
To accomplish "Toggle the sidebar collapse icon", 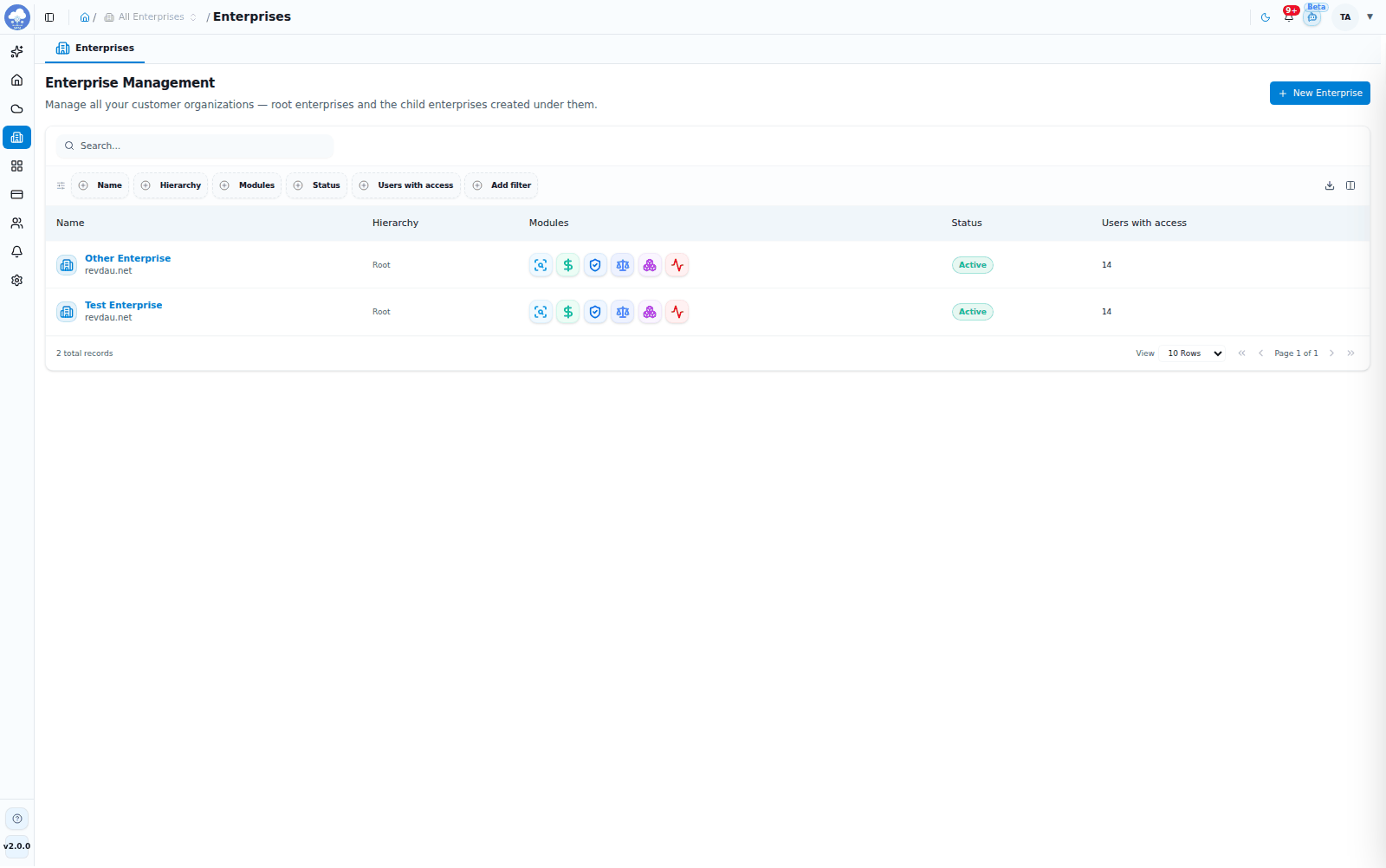I will pyautogui.click(x=49, y=17).
